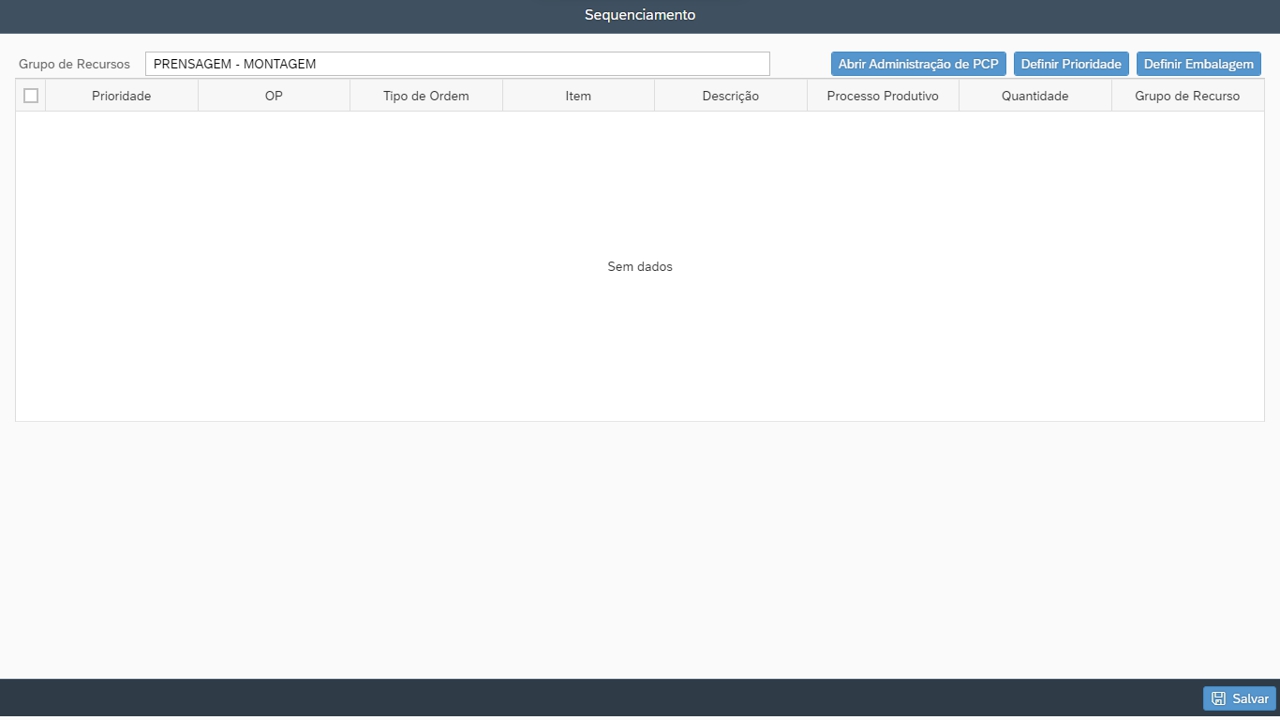Toggle the select-all rows checkbox

coord(31,96)
